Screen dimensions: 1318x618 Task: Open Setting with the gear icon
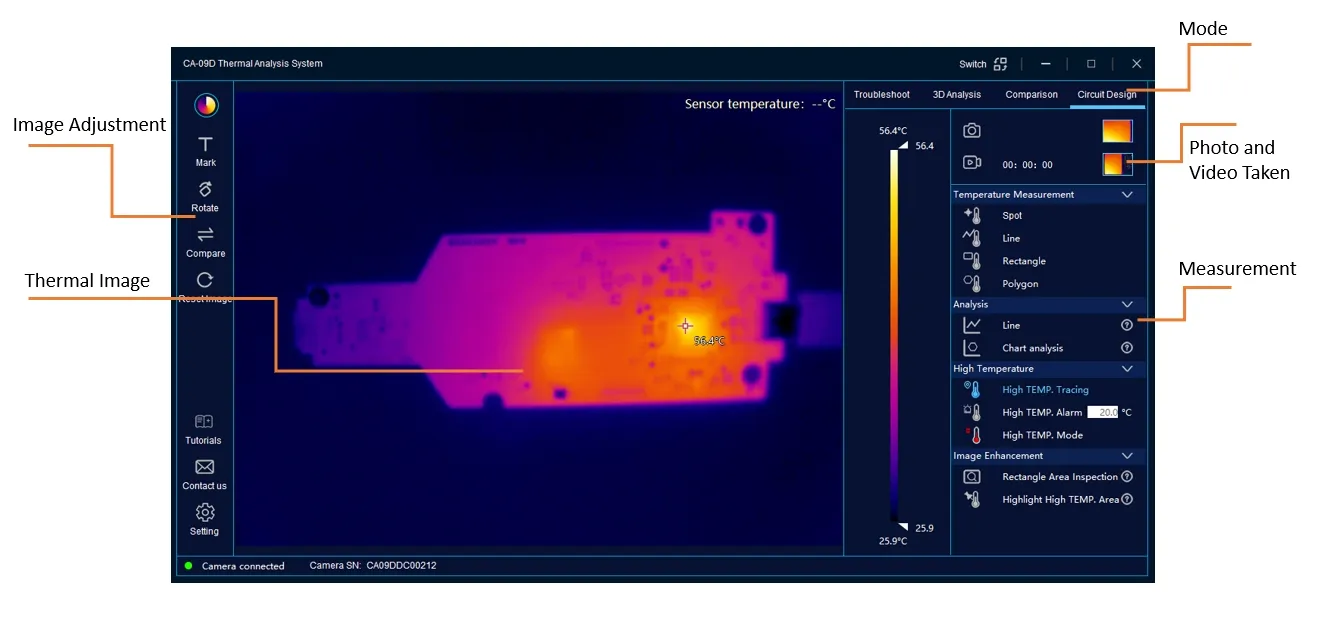coord(204,513)
